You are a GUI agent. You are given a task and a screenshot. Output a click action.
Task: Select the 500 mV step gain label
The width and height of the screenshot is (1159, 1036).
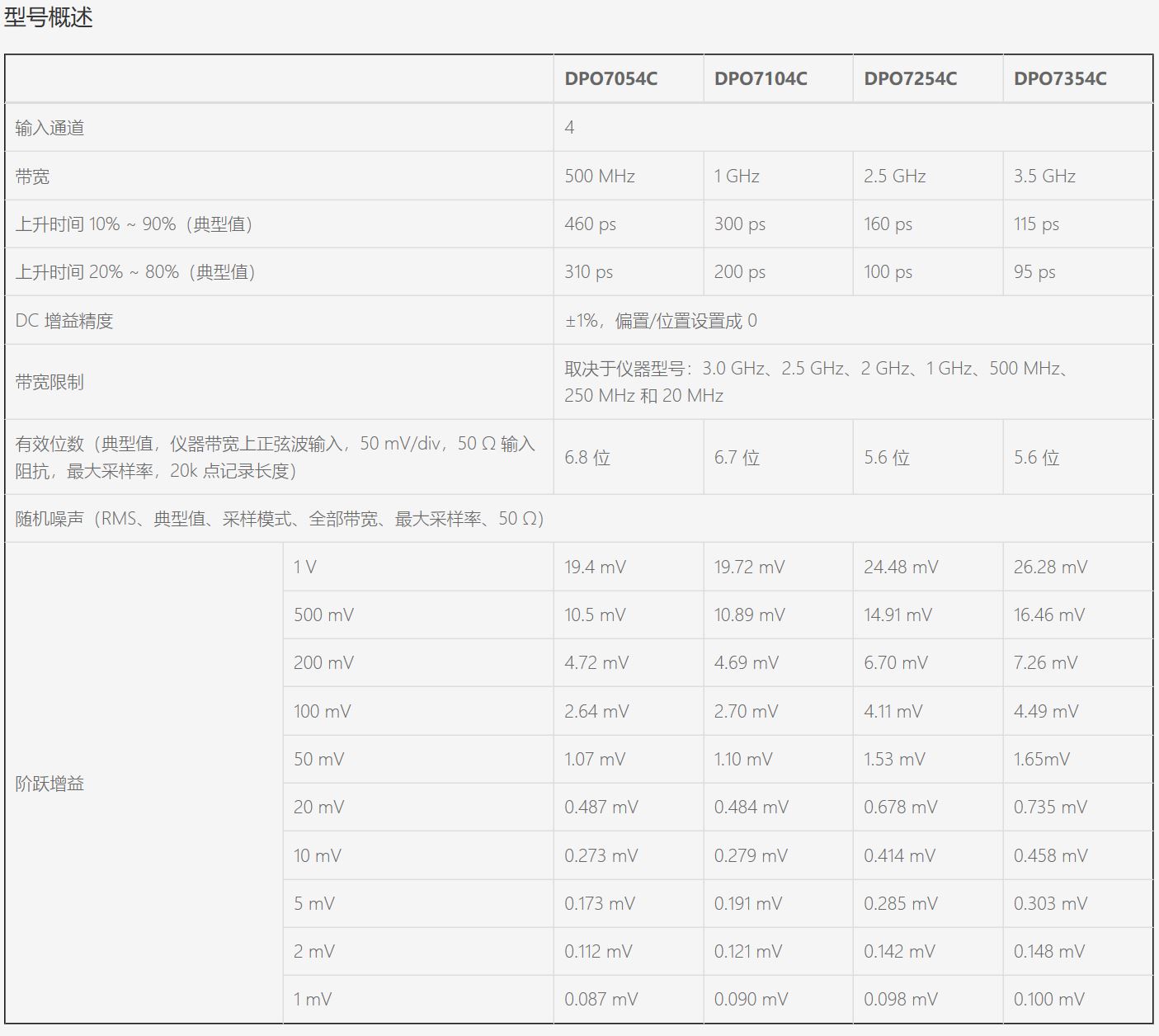pos(323,615)
